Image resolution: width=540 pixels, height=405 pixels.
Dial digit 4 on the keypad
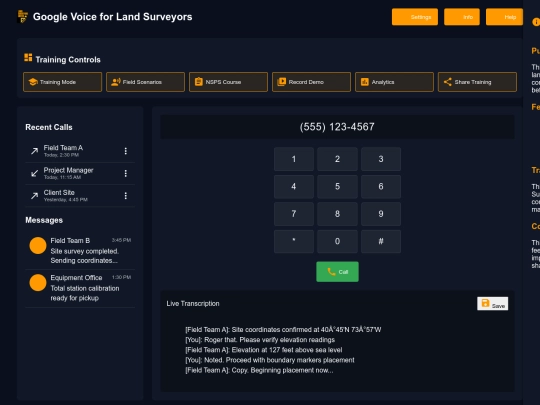[x=294, y=187]
